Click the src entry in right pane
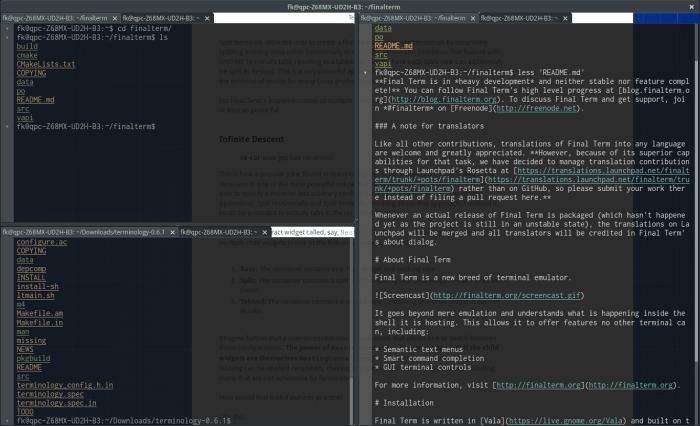This screenshot has height=426, width=700. click(x=381, y=54)
